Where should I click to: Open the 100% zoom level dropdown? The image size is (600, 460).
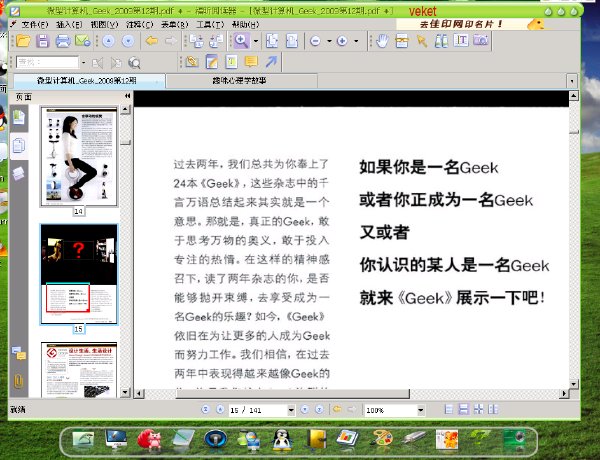pos(421,410)
